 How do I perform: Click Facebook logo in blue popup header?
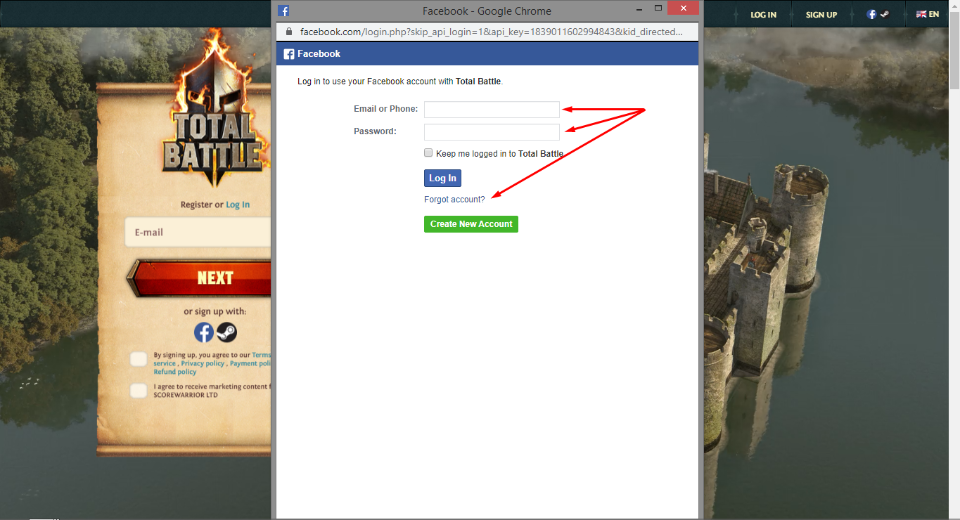pos(289,54)
